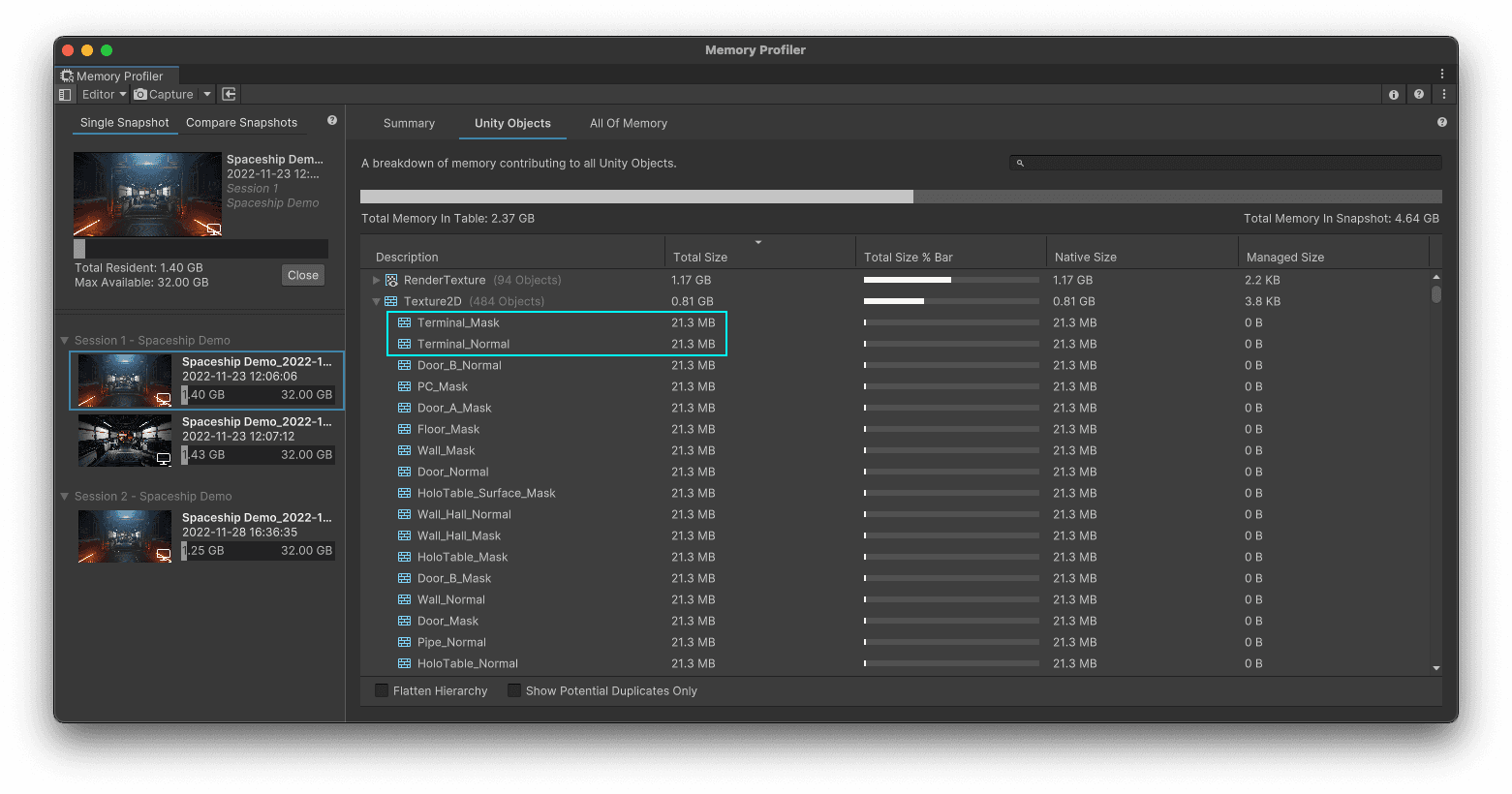Image resolution: width=1512 pixels, height=794 pixels.
Task: Click the Texture2D type icon
Action: [x=391, y=301]
